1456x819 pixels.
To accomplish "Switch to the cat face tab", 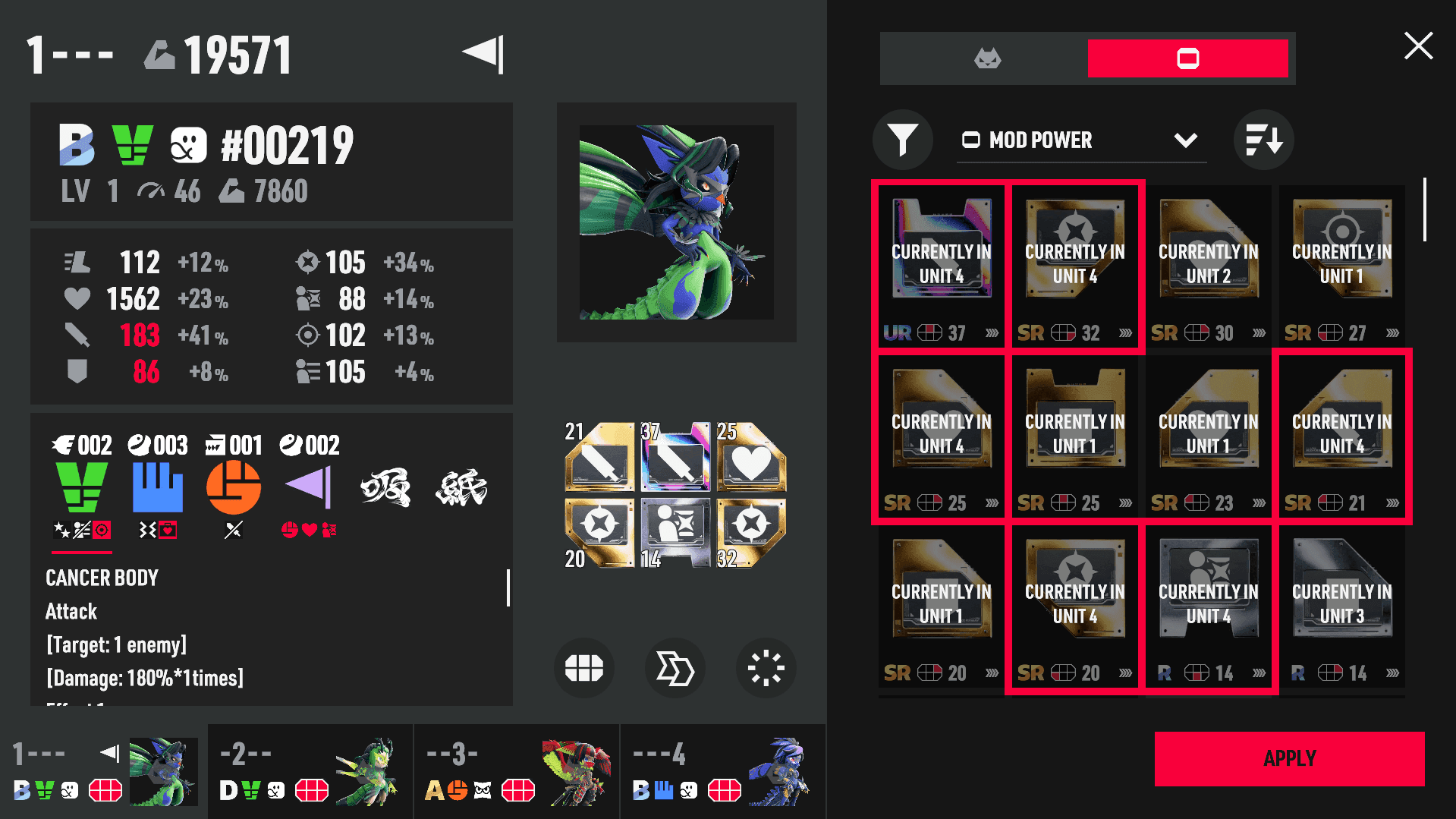I will 987,58.
